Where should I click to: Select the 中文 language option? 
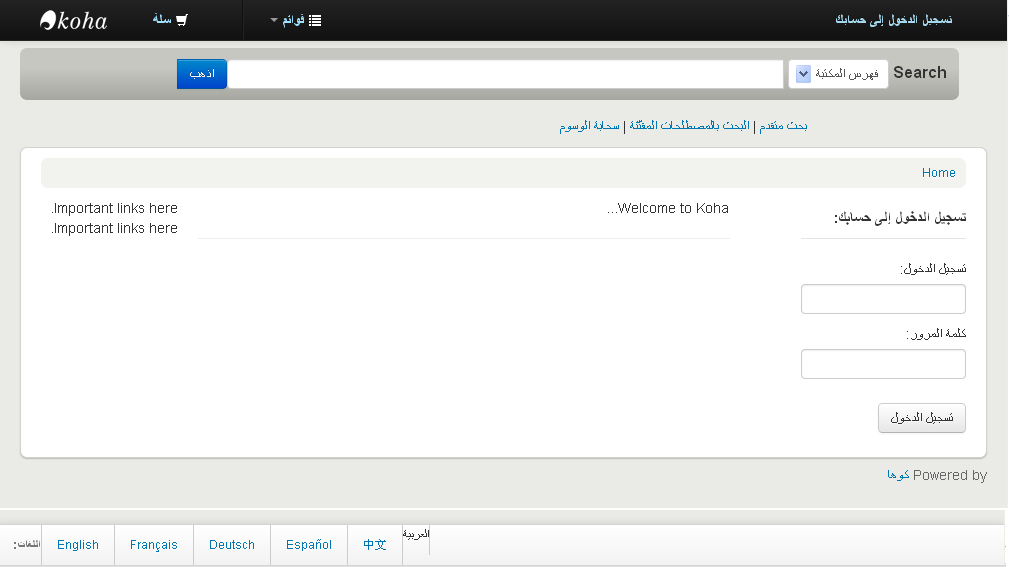pos(375,545)
